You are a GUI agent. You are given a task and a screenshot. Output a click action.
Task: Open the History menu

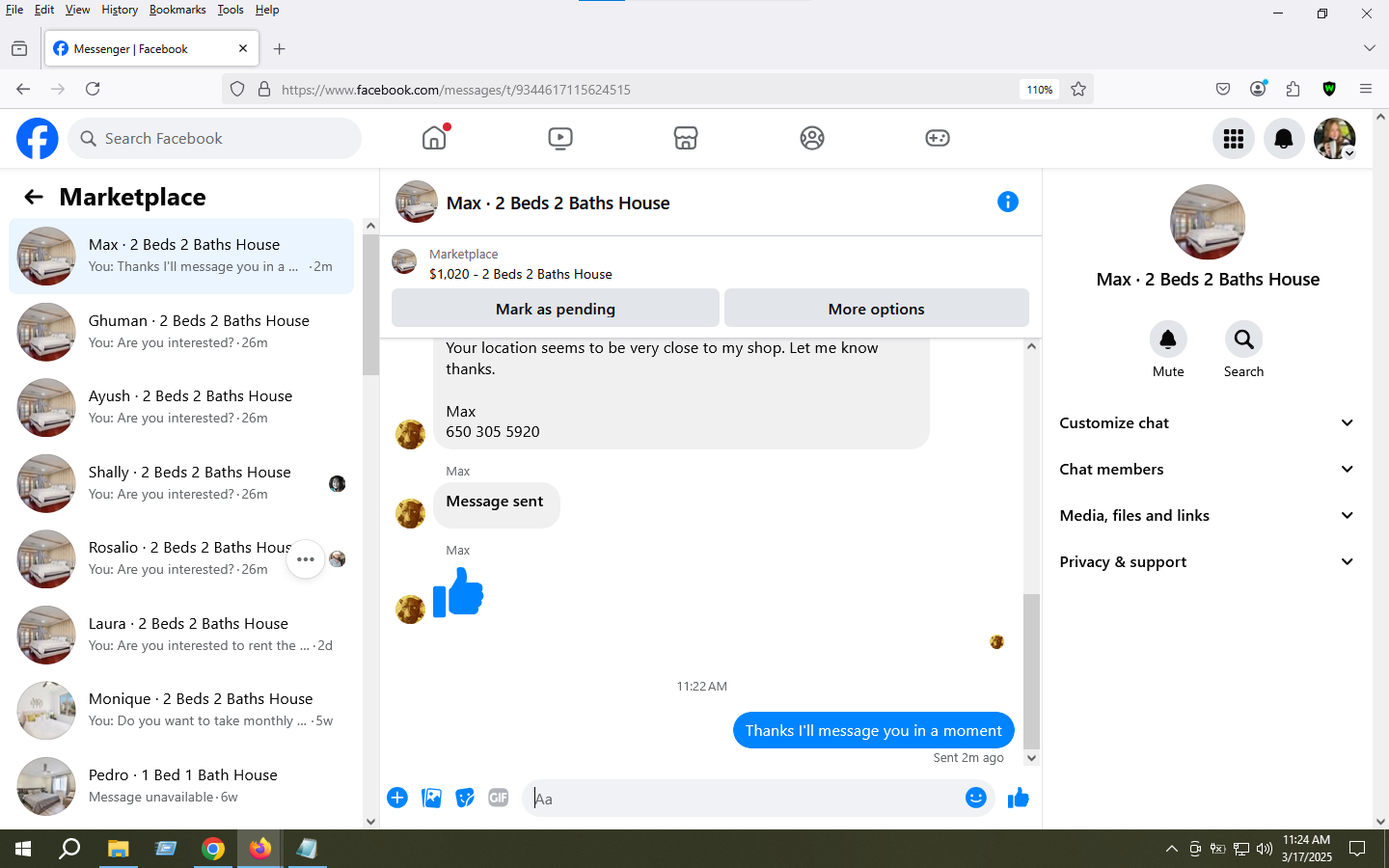(120, 10)
